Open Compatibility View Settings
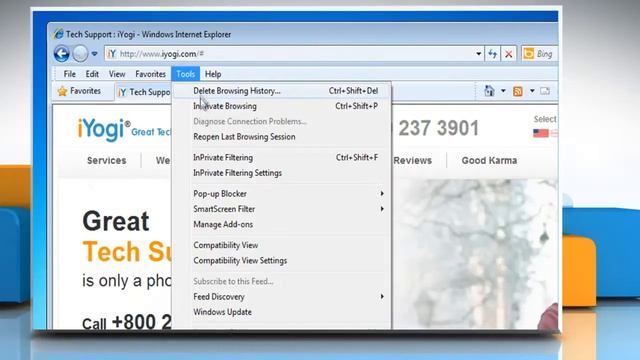Image resolution: width=640 pixels, height=360 pixels. (x=282, y=260)
